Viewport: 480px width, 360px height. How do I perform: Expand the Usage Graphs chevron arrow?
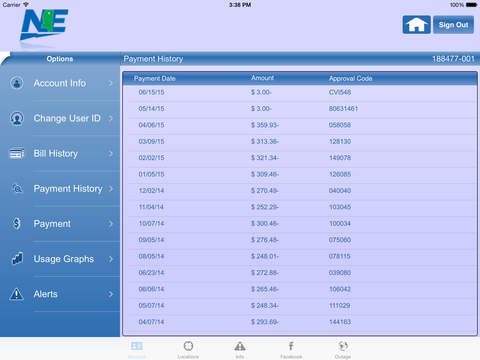[x=111, y=259]
